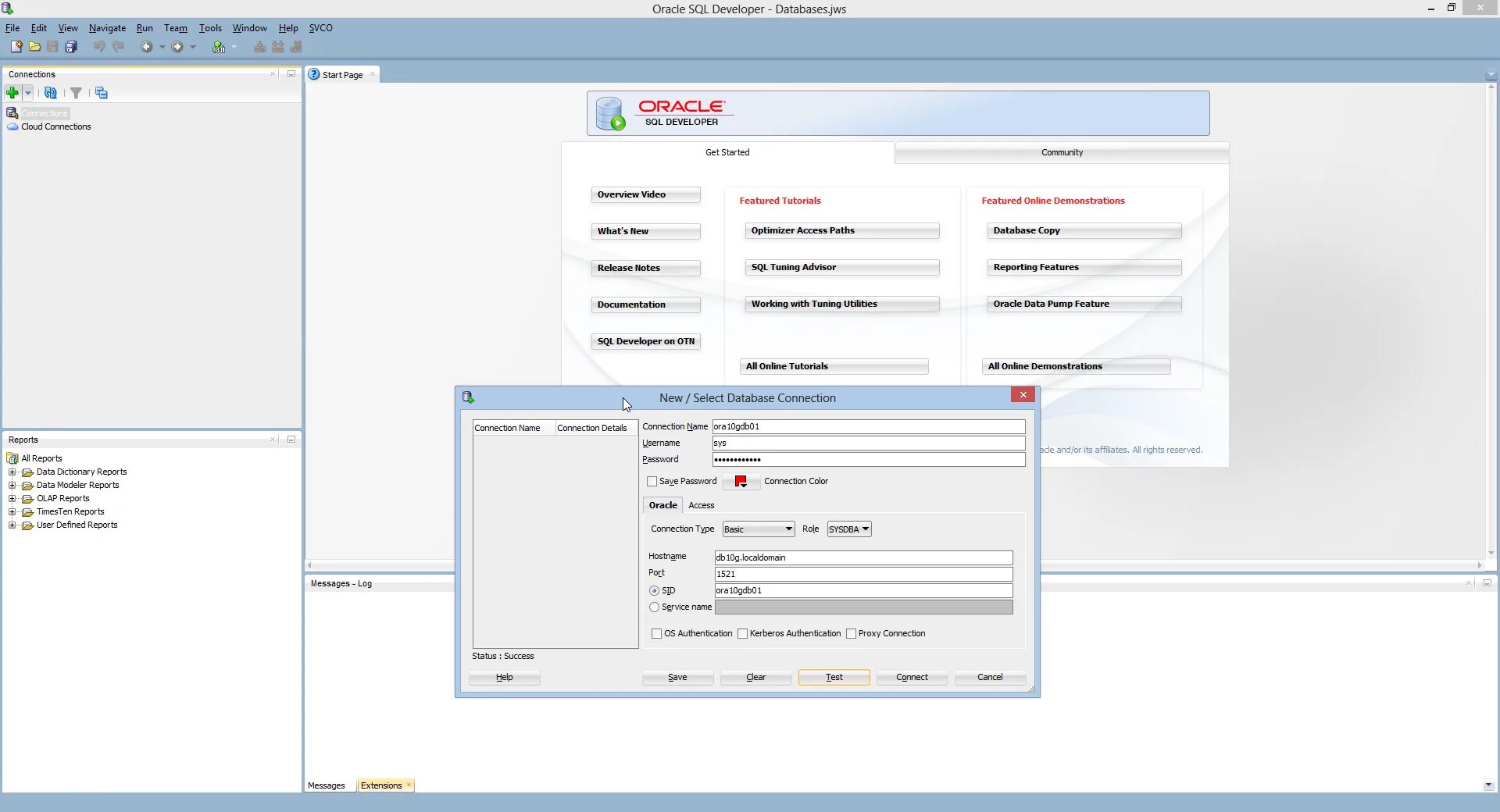Click the green New Connection plus icon
This screenshot has width=1500, height=812.
point(12,93)
